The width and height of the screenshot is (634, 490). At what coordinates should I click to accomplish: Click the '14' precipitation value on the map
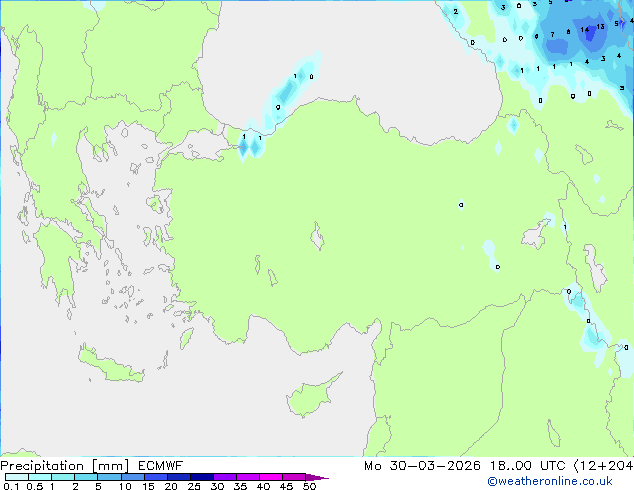585,30
